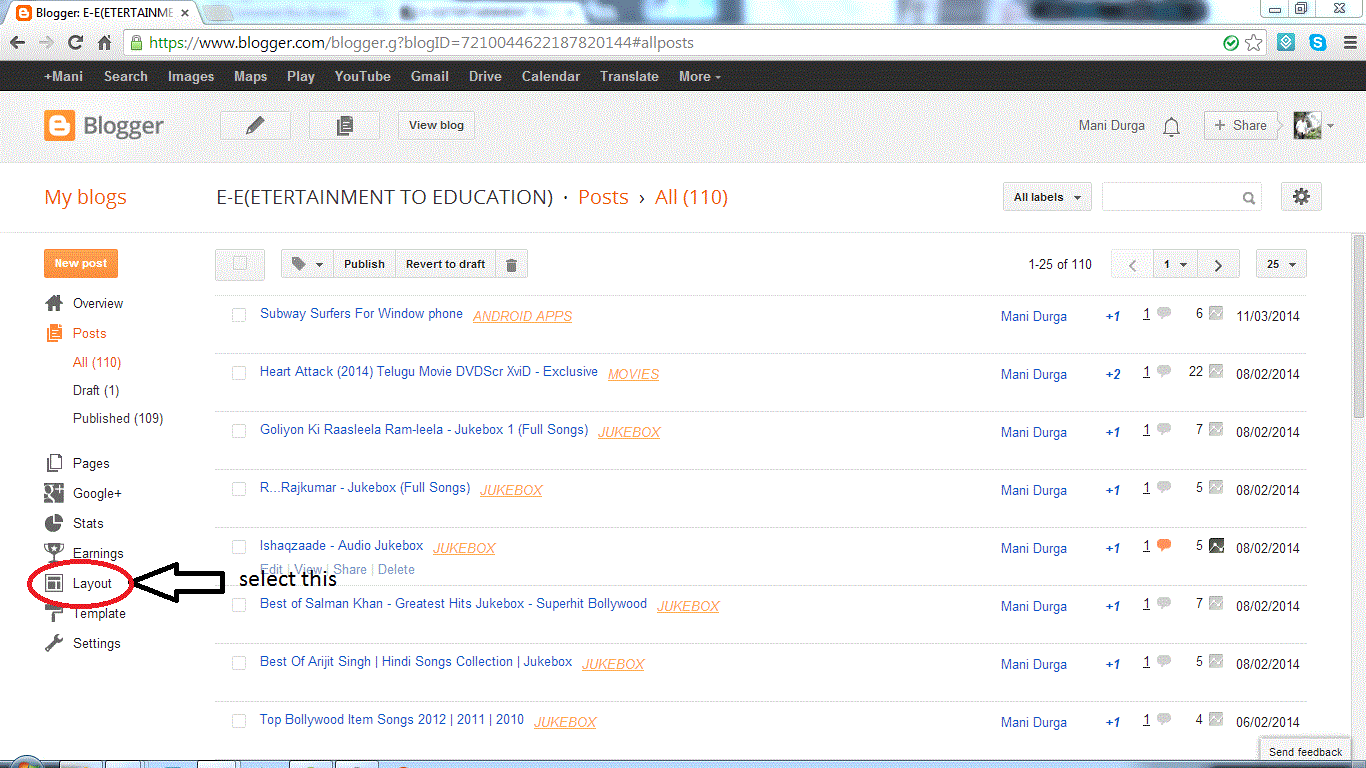Viewport: 1366px width, 768px height.
Task: Open the 25 posts-per-page dropdown
Action: coord(1281,265)
